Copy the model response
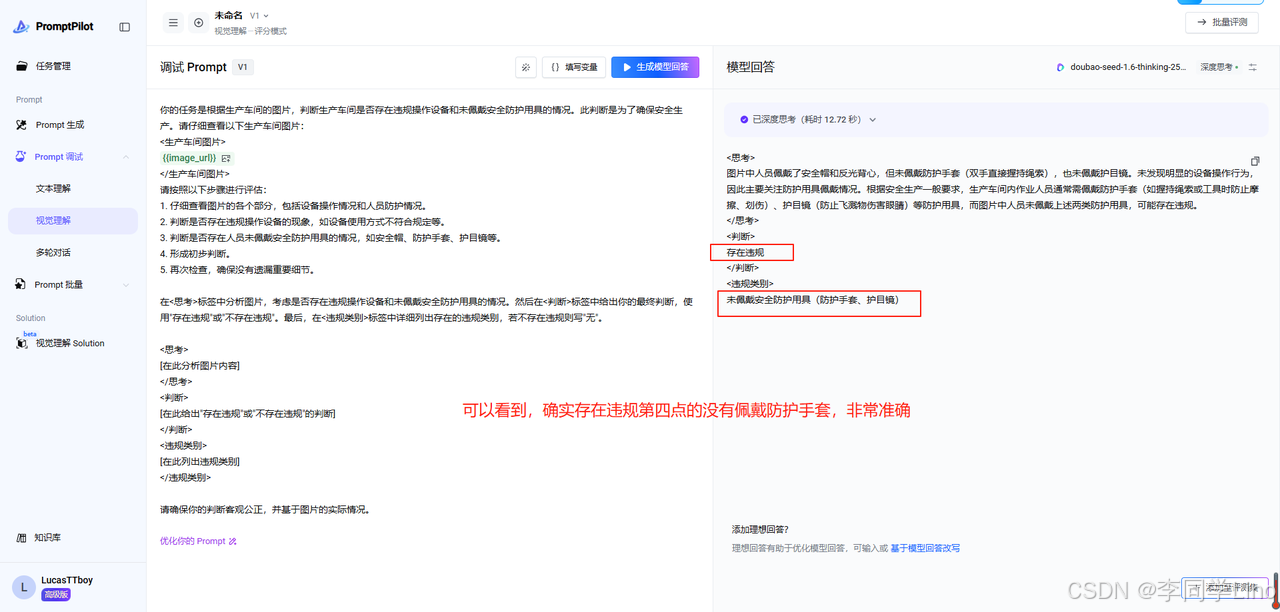 (x=1255, y=161)
